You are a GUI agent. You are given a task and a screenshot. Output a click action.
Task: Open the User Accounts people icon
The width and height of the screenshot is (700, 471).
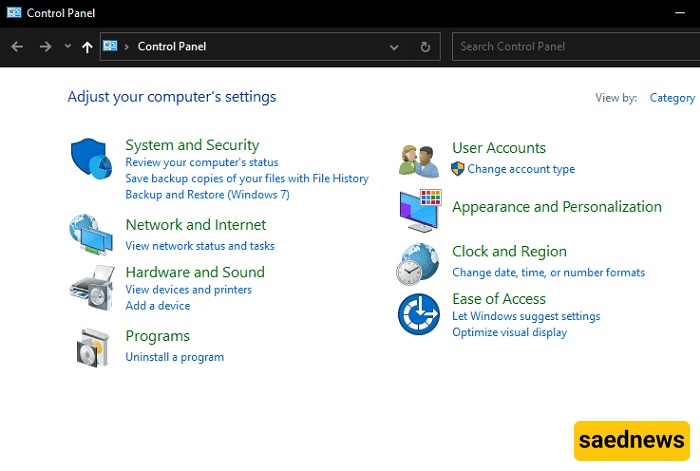[x=419, y=161]
